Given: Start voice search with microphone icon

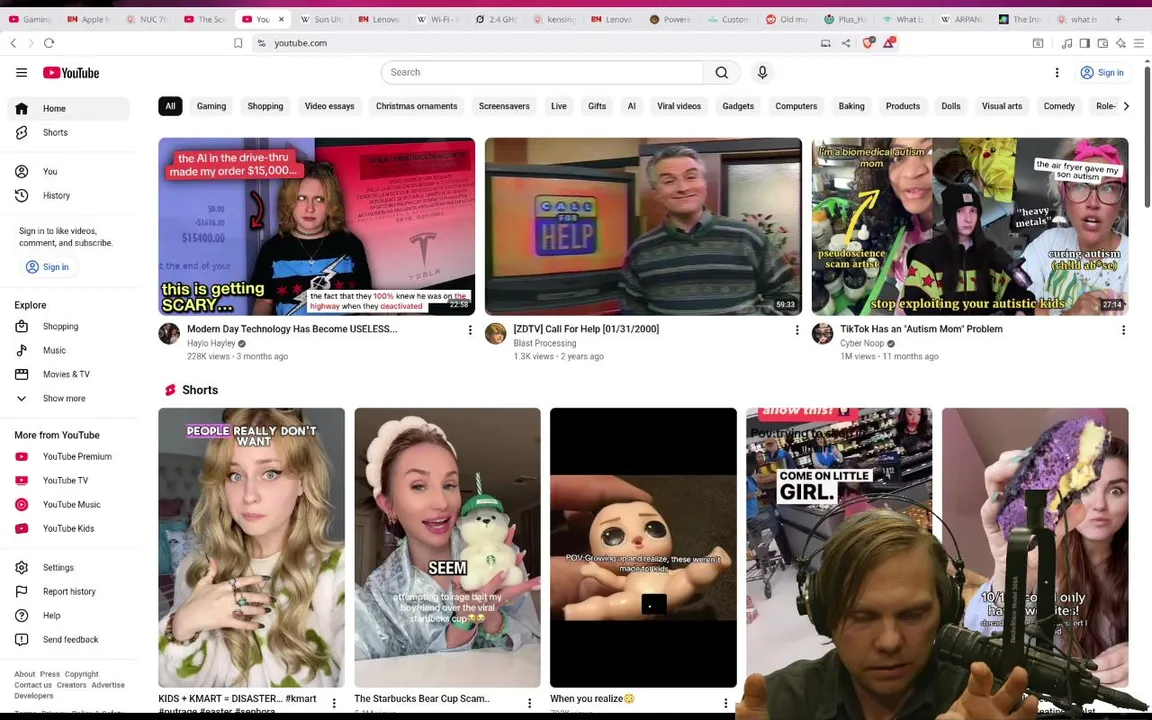Looking at the screenshot, I should click(x=762, y=73).
